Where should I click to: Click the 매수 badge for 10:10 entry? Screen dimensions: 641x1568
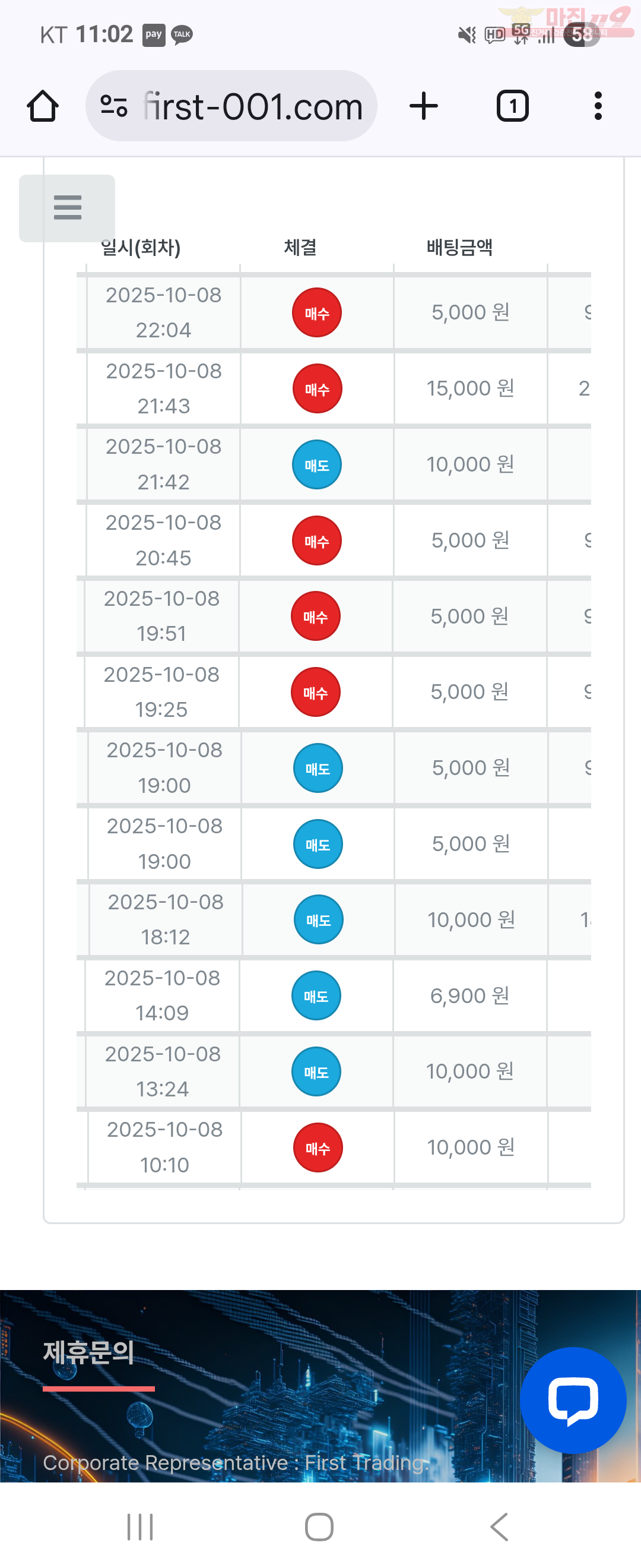click(x=318, y=1148)
